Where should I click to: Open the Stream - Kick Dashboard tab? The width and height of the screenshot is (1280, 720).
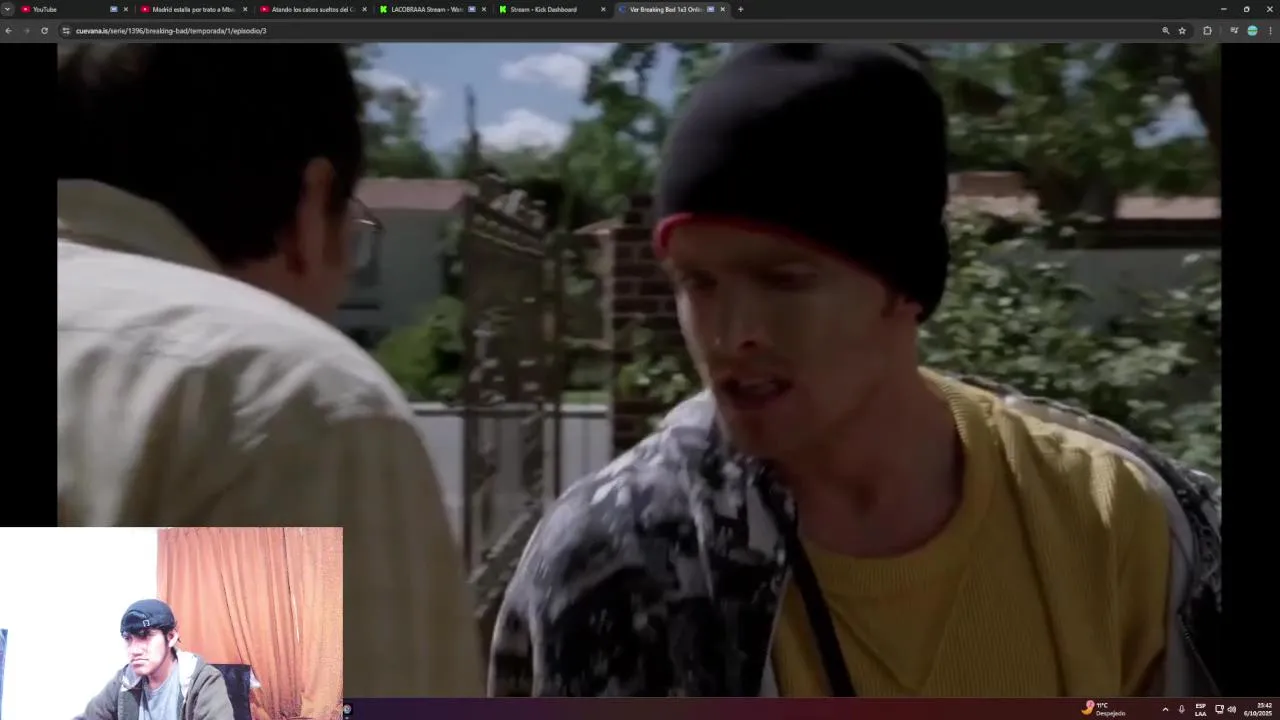click(x=551, y=9)
